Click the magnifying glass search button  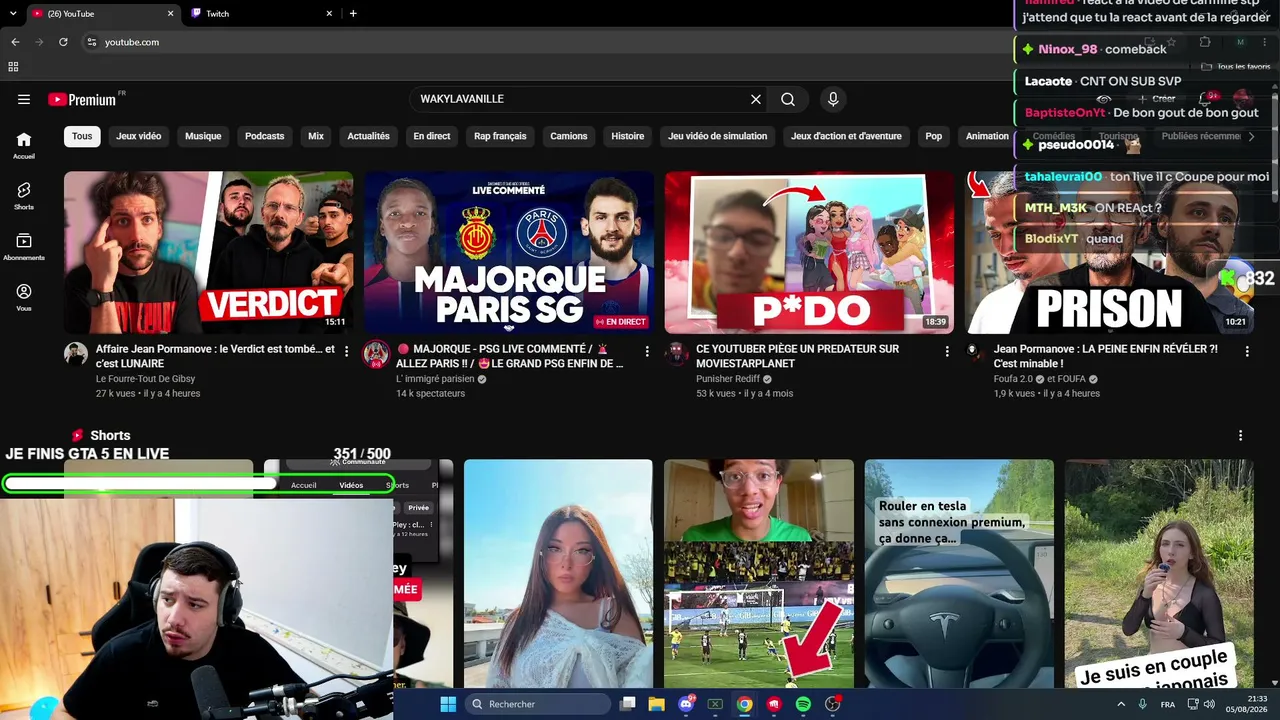point(788,99)
